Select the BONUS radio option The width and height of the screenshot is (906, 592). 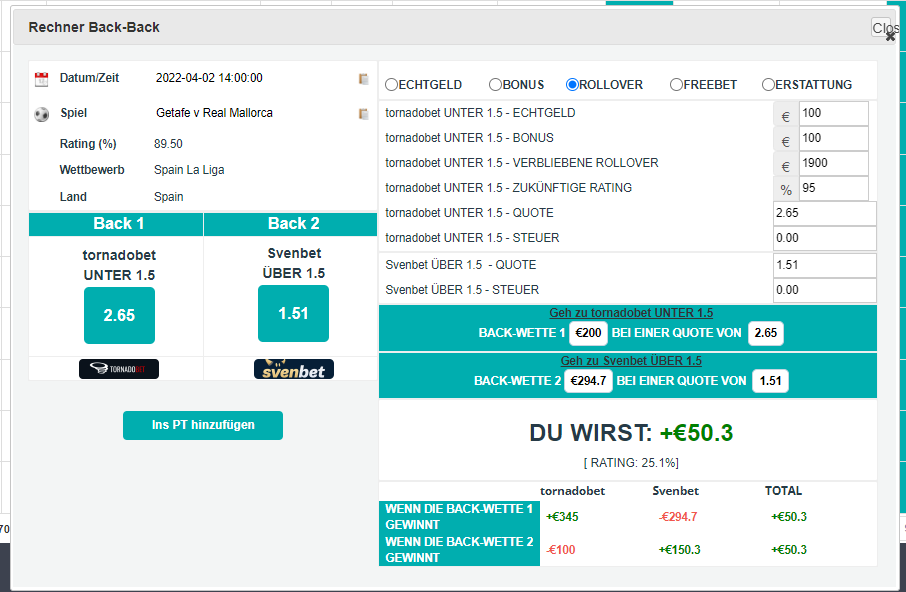tap(495, 85)
